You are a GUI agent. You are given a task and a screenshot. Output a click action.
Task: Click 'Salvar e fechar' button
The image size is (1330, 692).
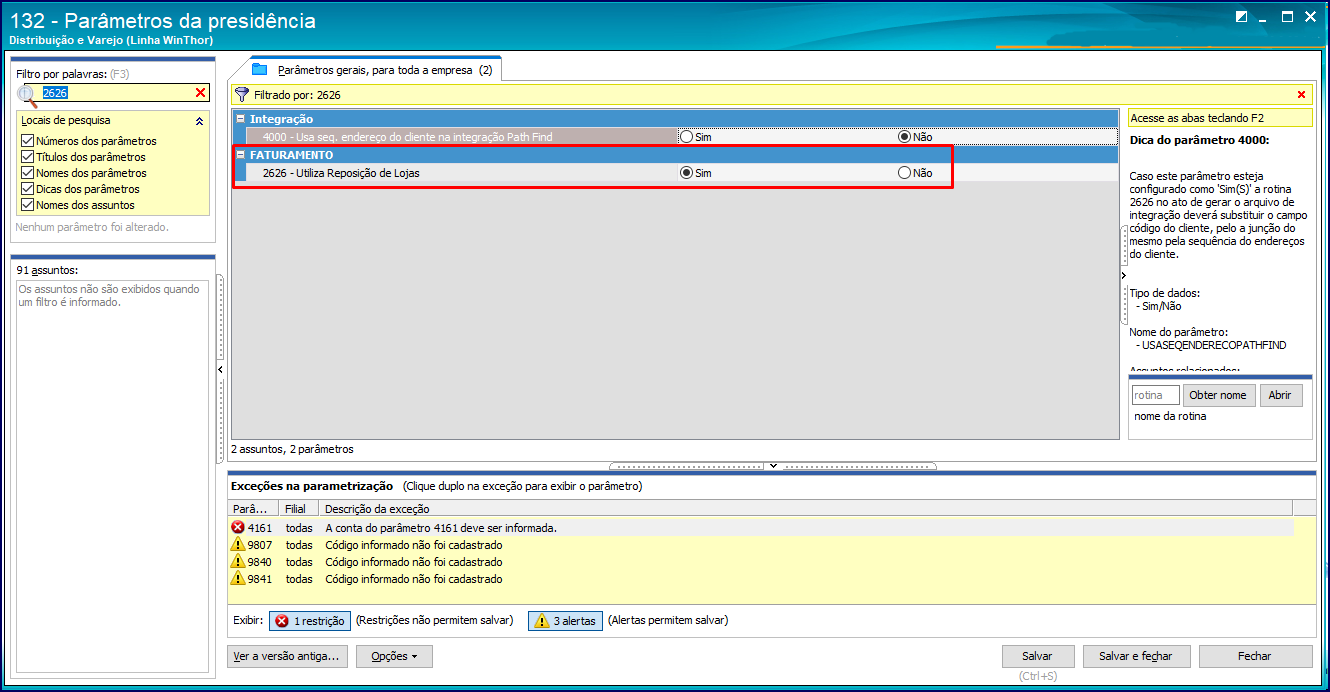pyautogui.click(x=1135, y=657)
